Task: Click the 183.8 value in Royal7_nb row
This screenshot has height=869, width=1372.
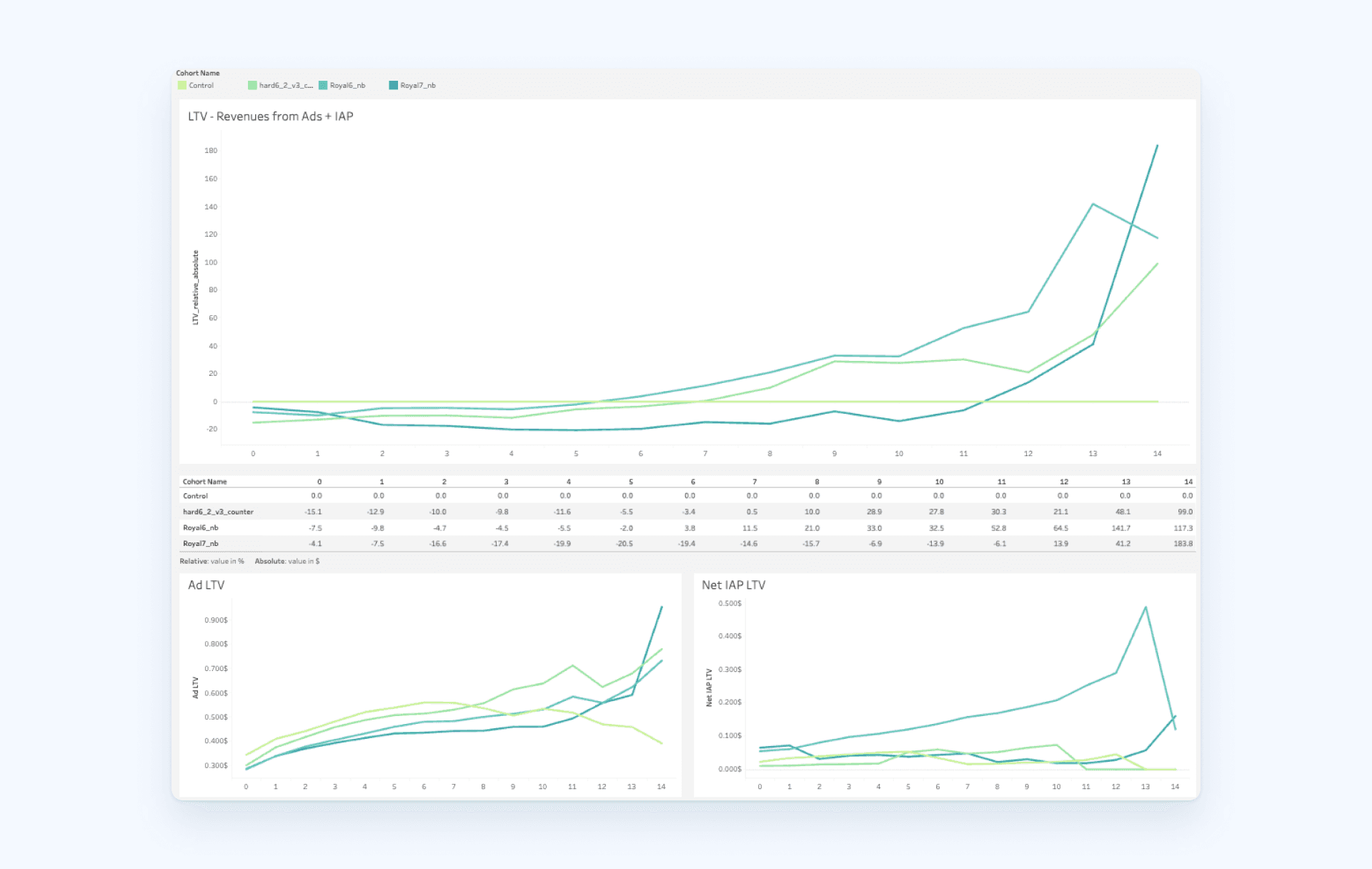Action: click(1183, 544)
